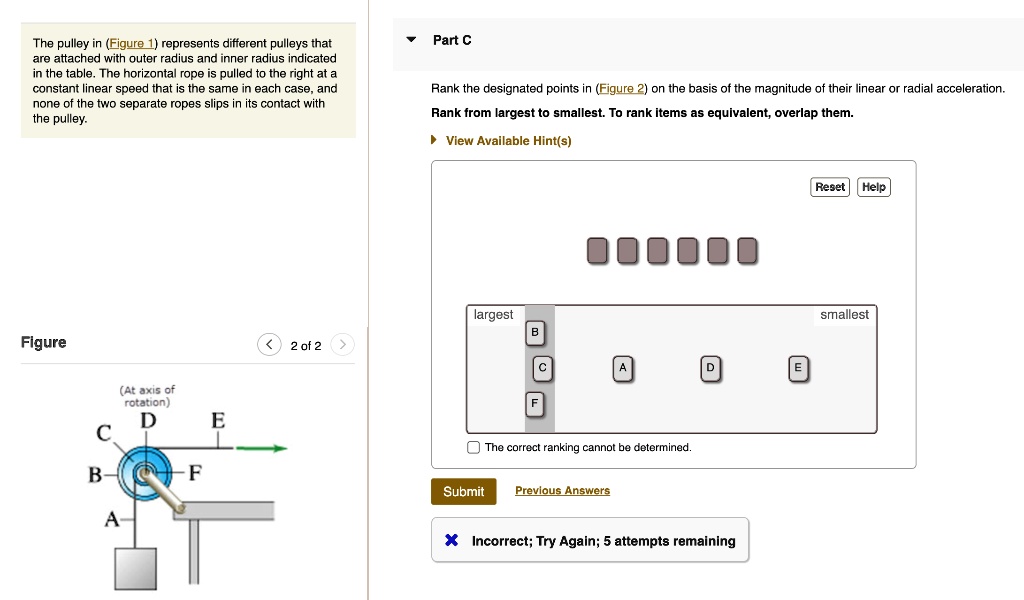
Task: Open the Previous Answers link
Action: (562, 491)
